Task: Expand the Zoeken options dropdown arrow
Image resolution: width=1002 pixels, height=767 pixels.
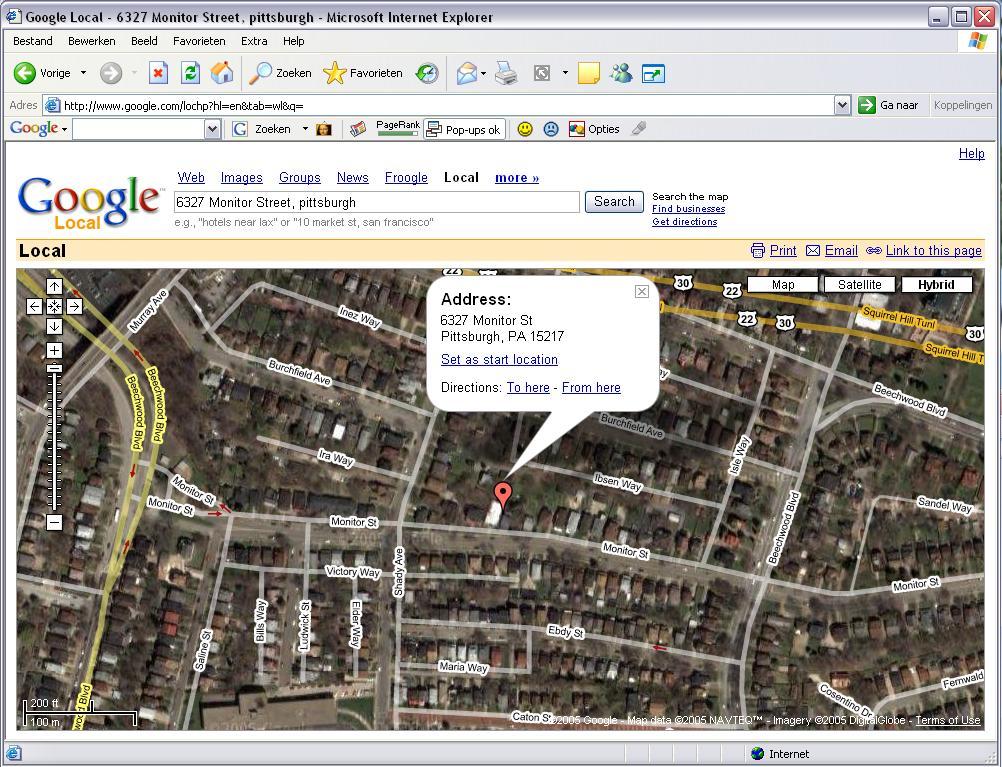Action: pyautogui.click(x=305, y=129)
